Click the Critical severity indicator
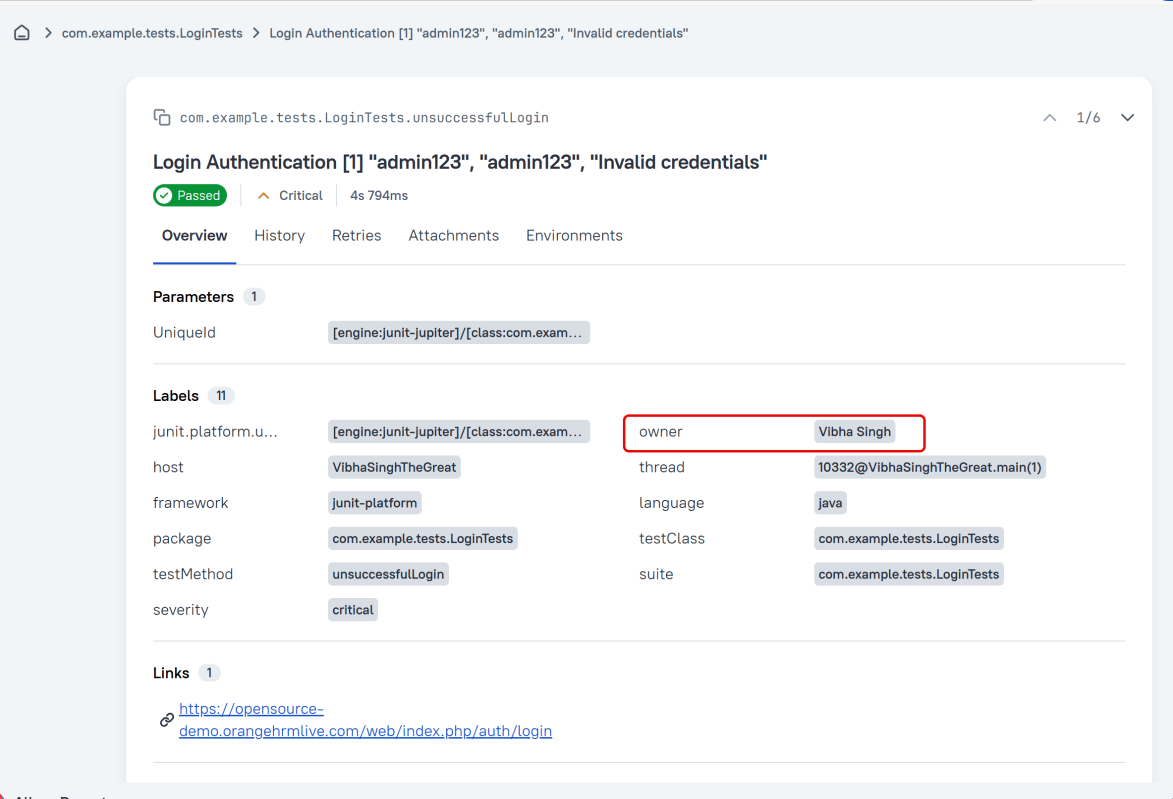 (290, 196)
